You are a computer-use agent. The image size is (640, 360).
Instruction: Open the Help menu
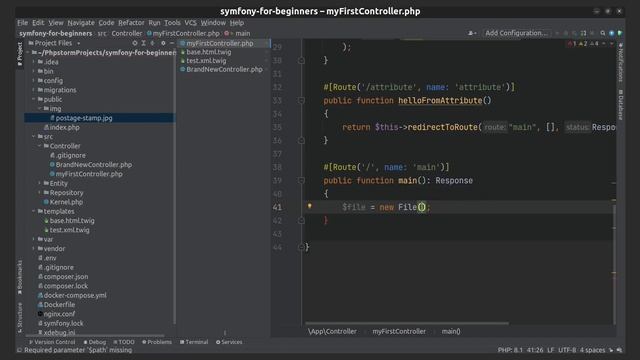point(237,23)
